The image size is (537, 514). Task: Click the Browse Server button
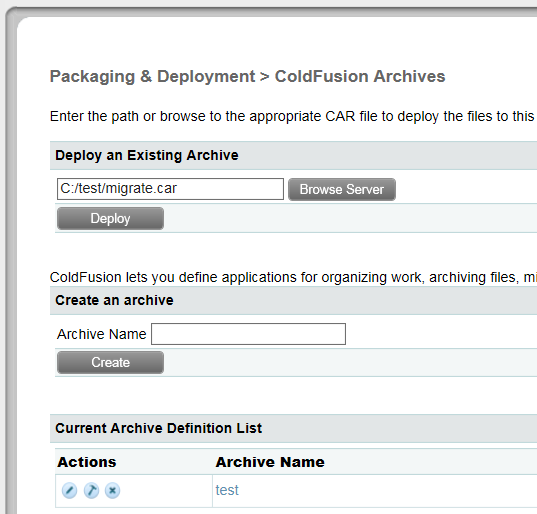pos(342,189)
